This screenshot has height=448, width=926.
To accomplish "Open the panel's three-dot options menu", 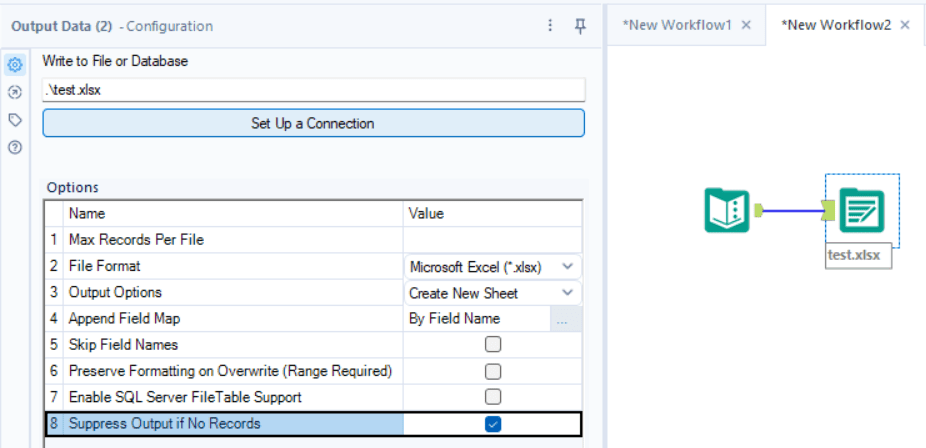I will pos(551,26).
